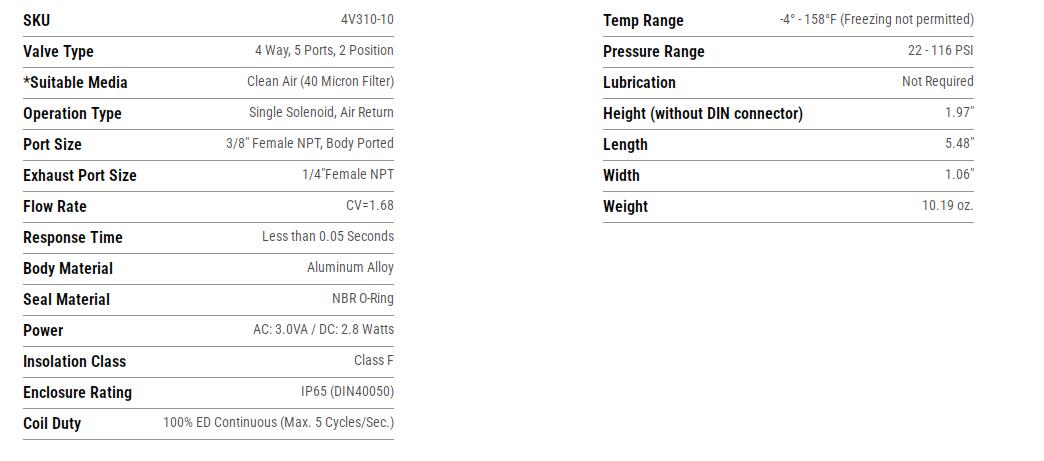The width and height of the screenshot is (1044, 461).
Task: Click the NBR O-Ring seal value
Action: (362, 299)
